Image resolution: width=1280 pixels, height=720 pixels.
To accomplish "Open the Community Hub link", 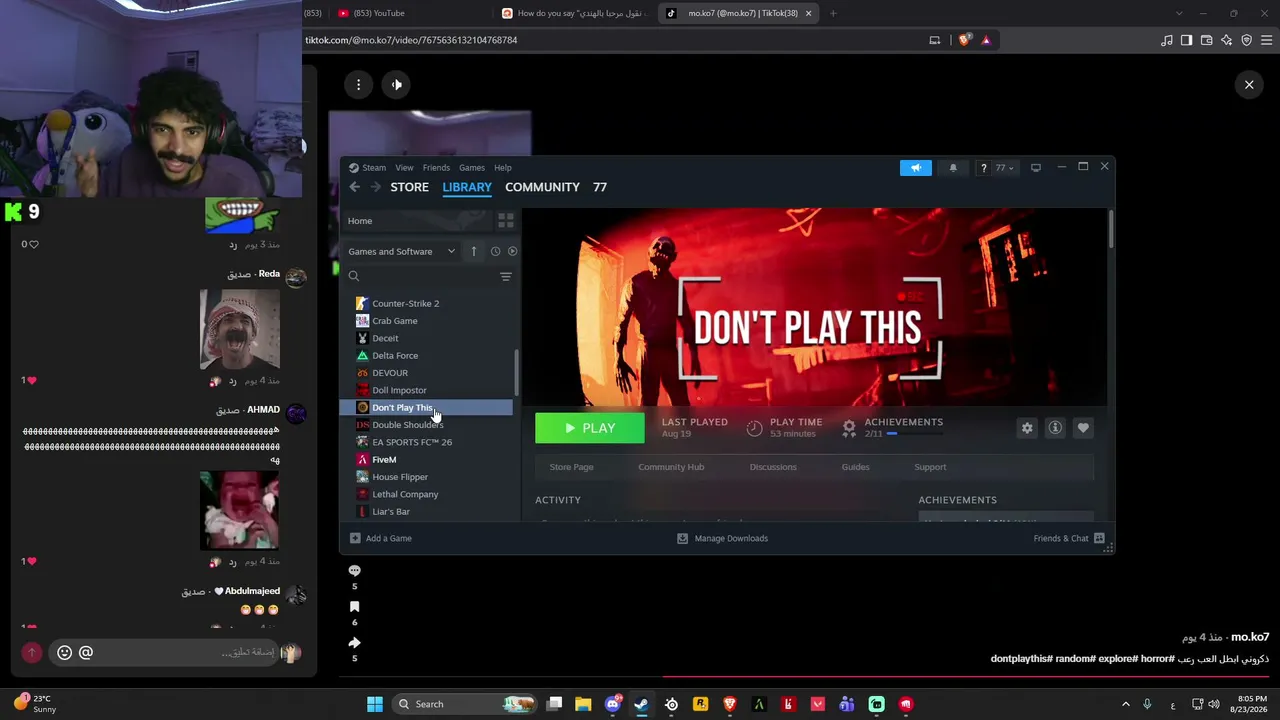I will tap(671, 467).
